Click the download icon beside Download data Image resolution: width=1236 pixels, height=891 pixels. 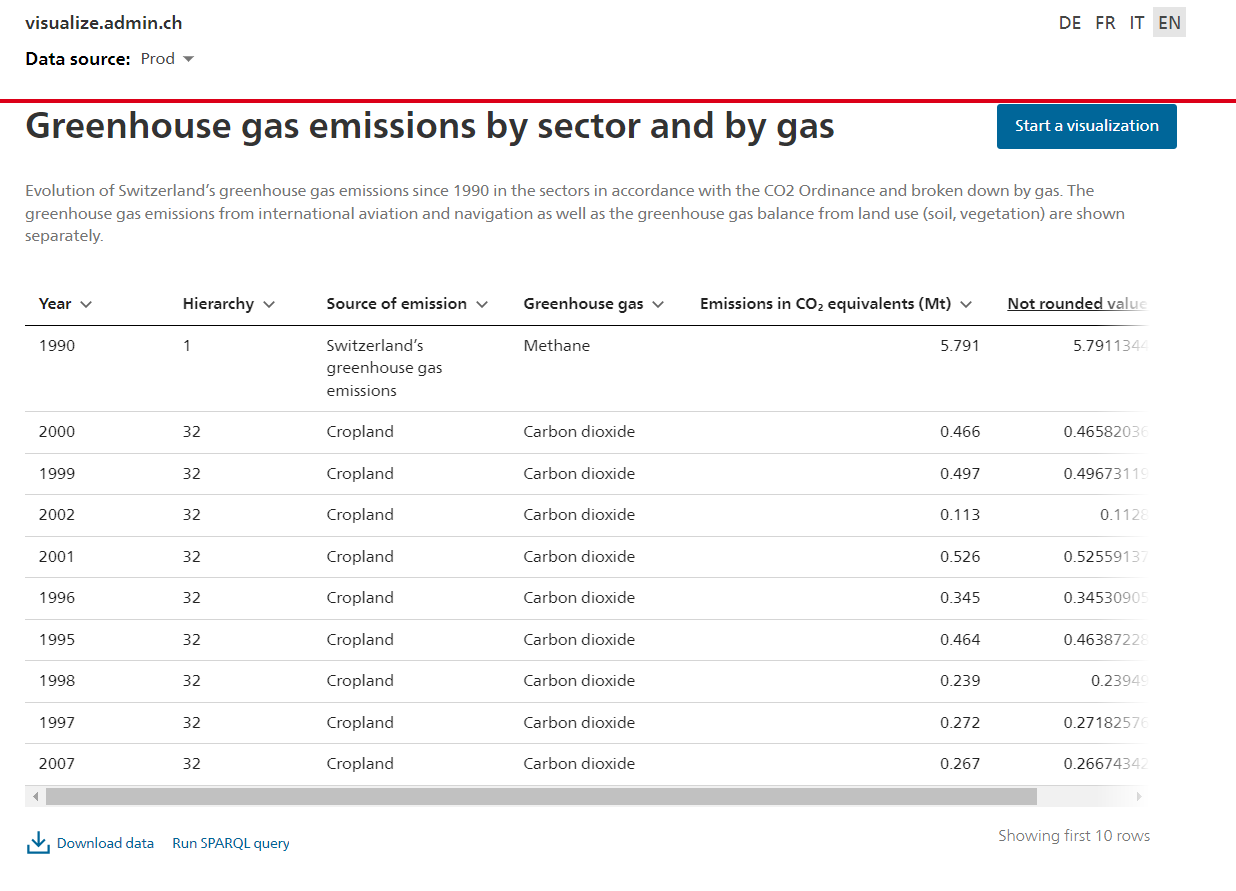(x=38, y=843)
